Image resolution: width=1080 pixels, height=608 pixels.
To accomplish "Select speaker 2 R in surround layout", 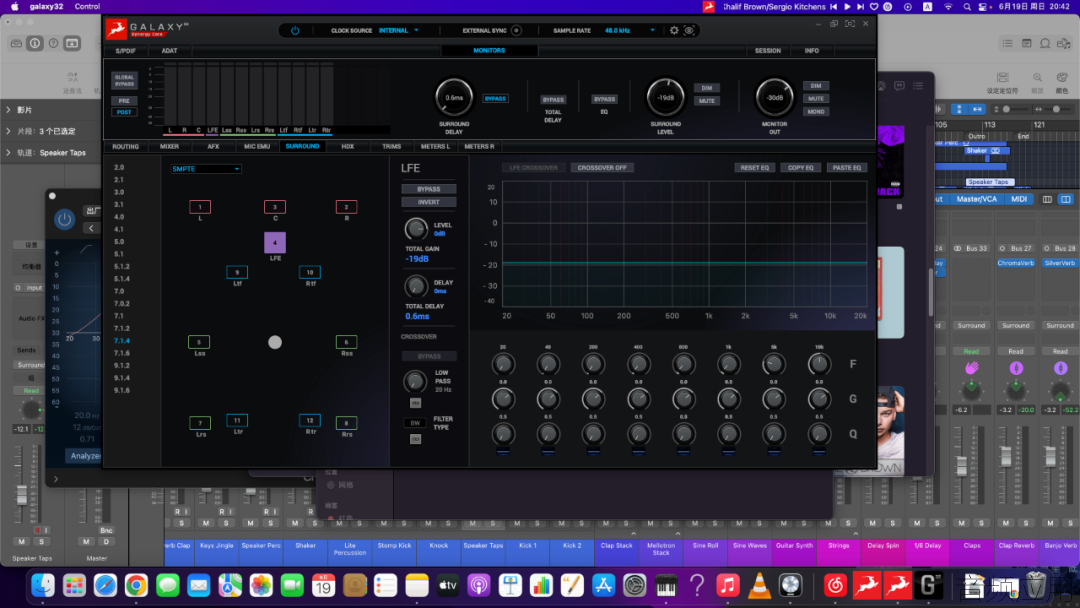I will coord(346,207).
